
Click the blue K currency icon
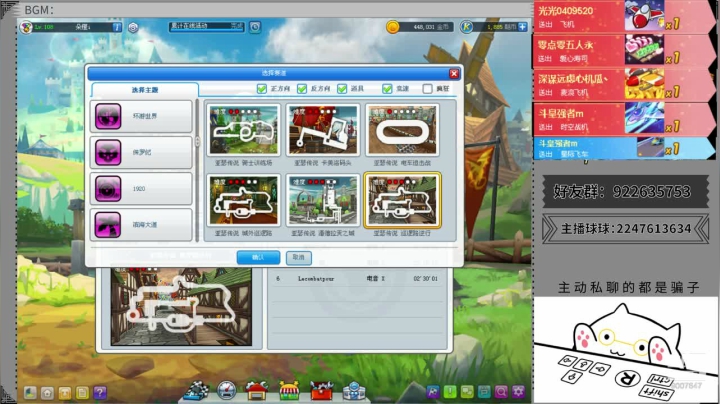467,27
